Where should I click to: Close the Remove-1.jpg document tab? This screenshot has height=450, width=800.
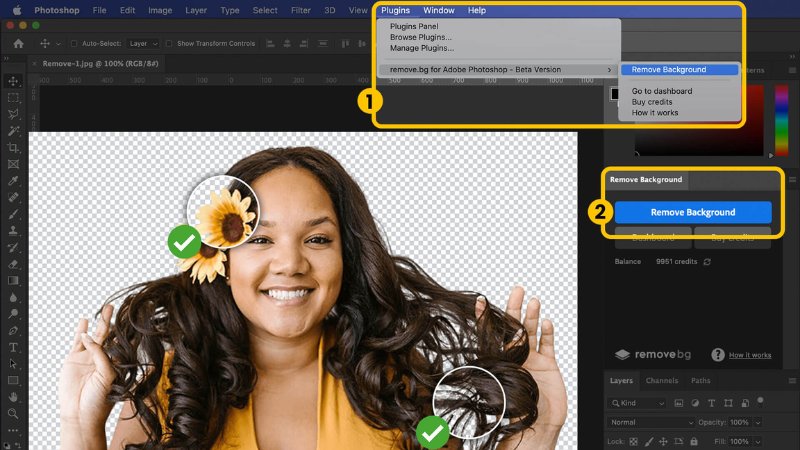(35, 64)
